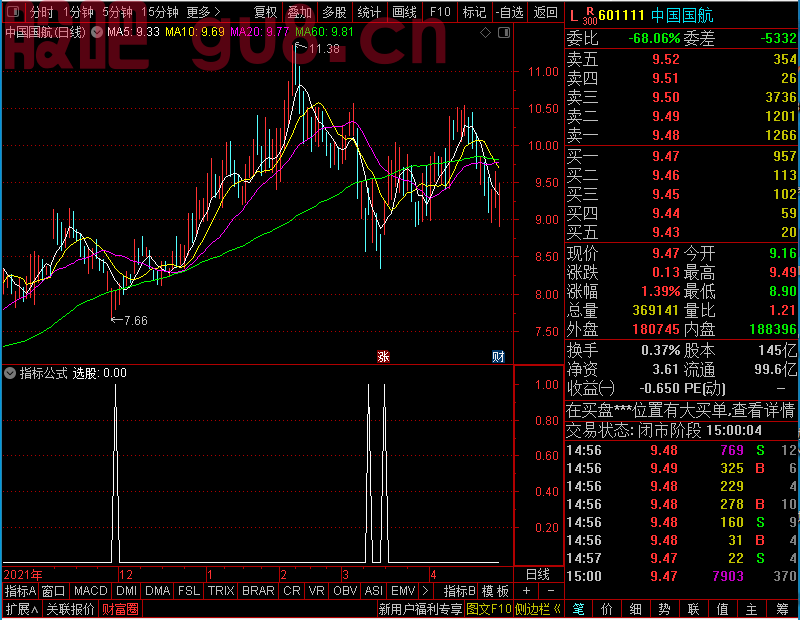Open the F10 company info
Viewport: 800px width, 620px height.
pyautogui.click(x=440, y=12)
